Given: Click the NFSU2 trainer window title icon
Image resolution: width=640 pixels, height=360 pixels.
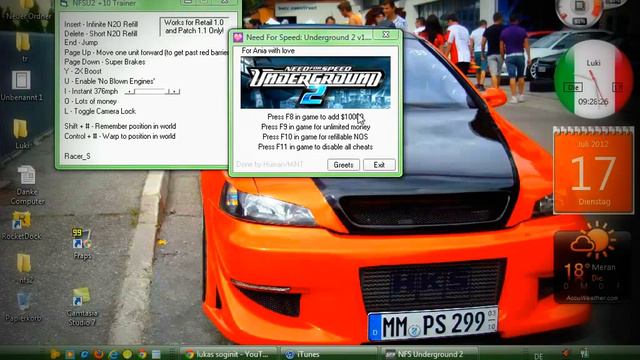Looking at the screenshot, I should (x=64, y=3).
